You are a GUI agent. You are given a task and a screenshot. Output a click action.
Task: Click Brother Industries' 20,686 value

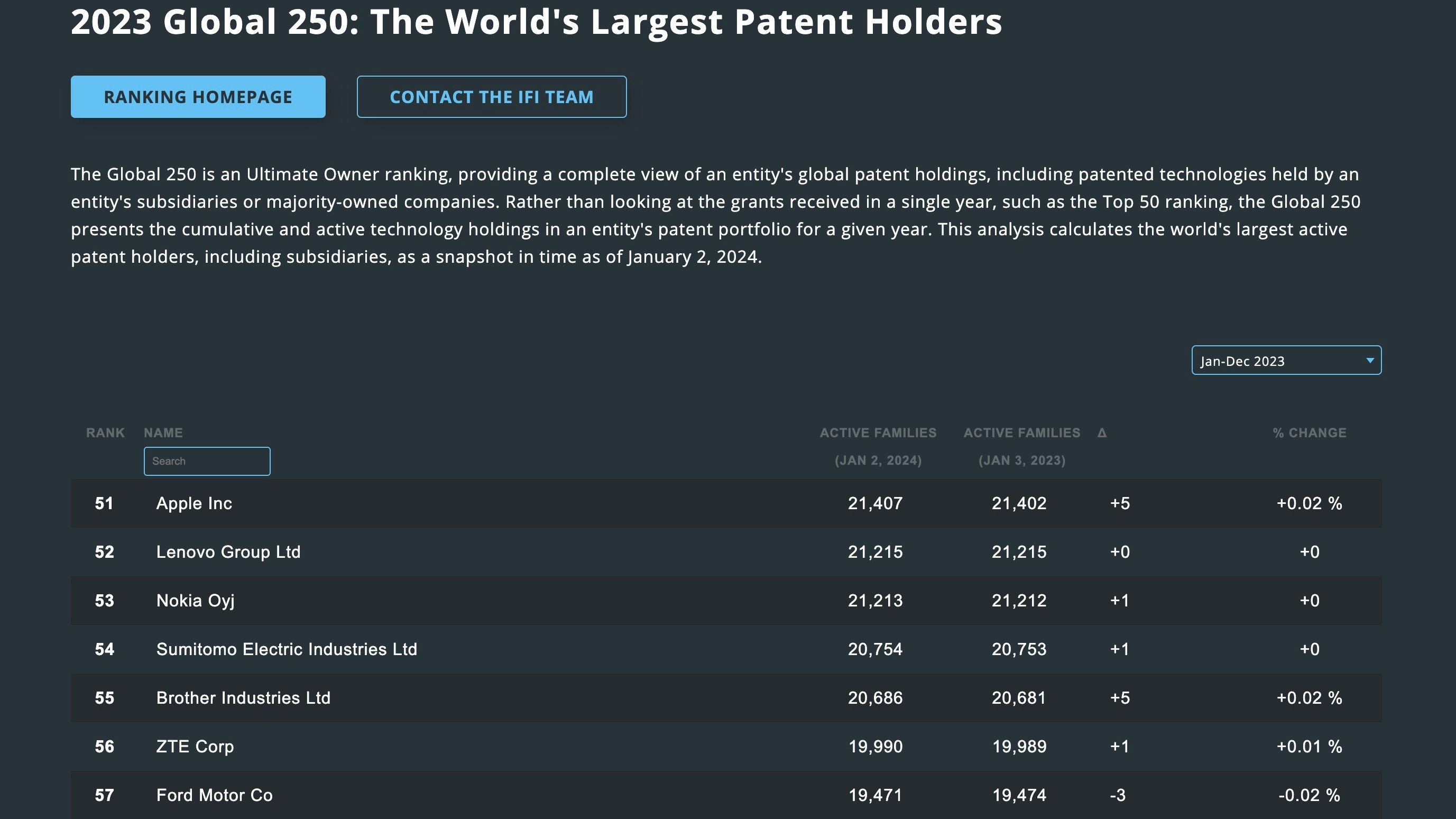[875, 697]
